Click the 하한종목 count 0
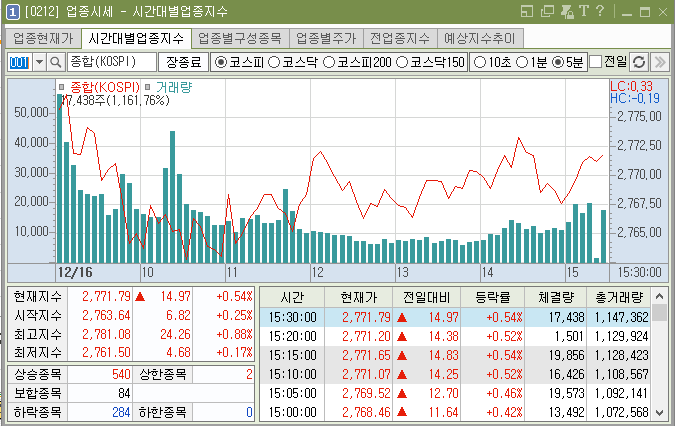Screen dimensions: 675x426 249,412
